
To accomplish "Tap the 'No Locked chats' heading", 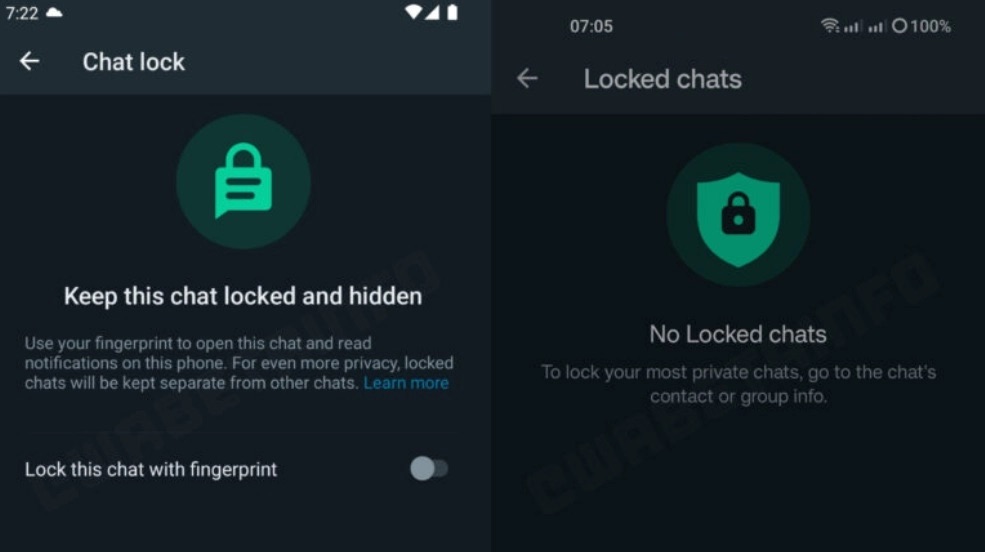I will coord(738,334).
